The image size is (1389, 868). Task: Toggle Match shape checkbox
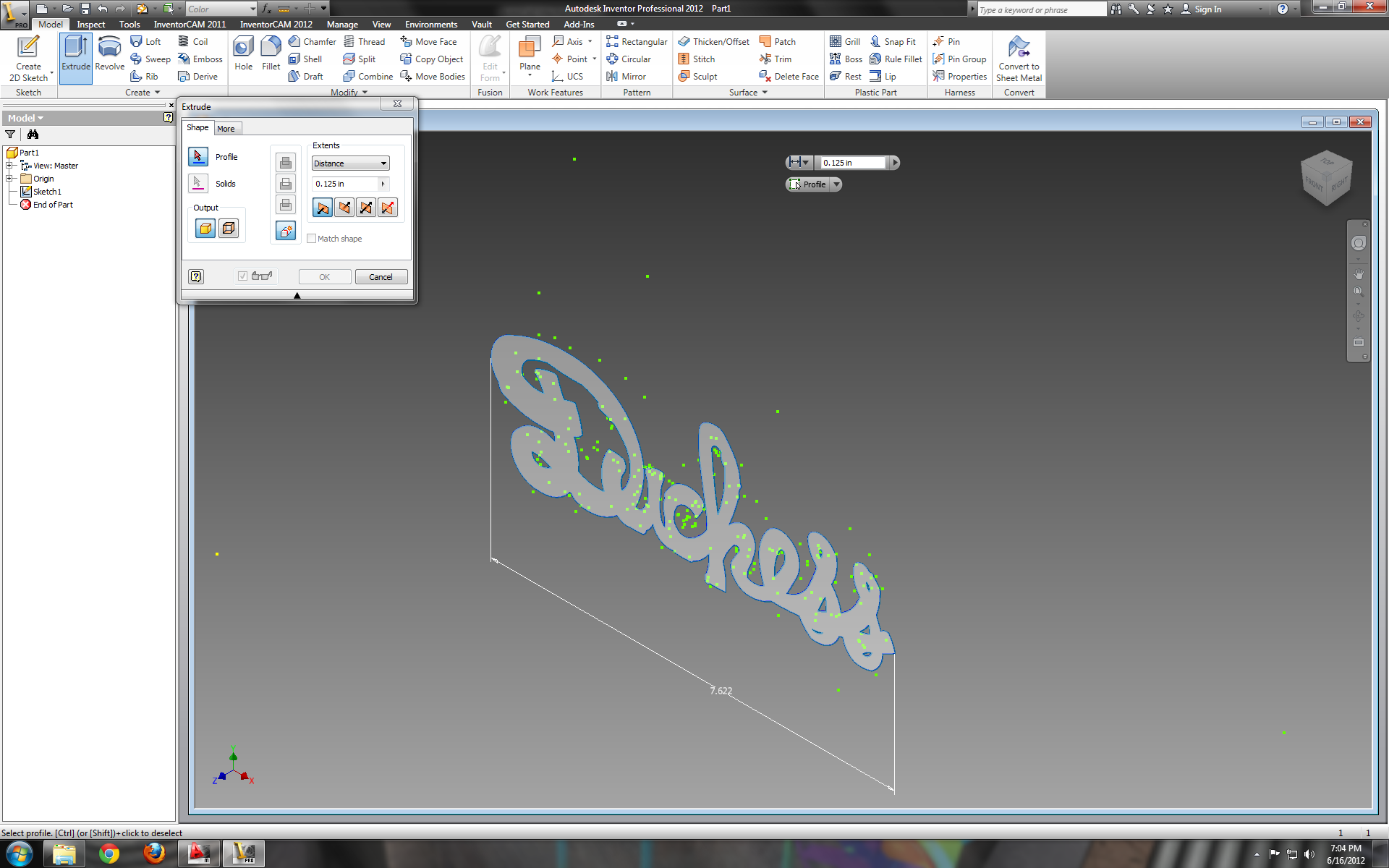point(310,238)
